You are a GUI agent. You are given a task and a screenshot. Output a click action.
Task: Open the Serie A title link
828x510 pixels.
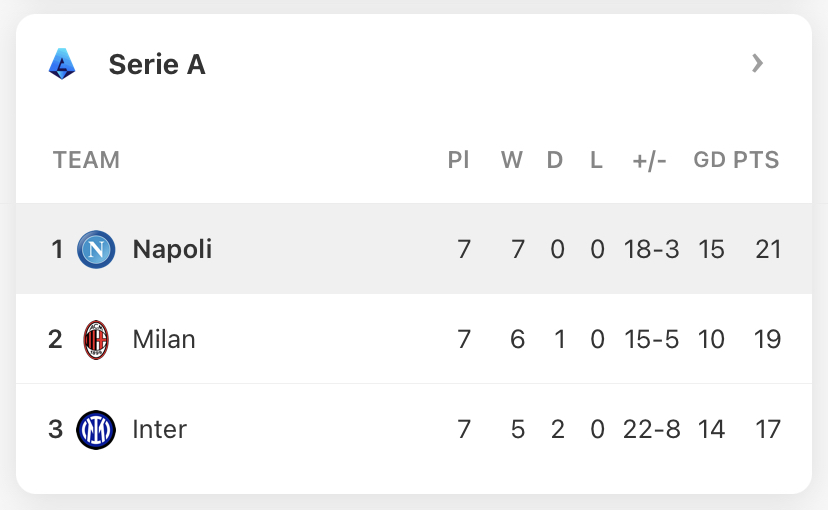[x=157, y=64]
